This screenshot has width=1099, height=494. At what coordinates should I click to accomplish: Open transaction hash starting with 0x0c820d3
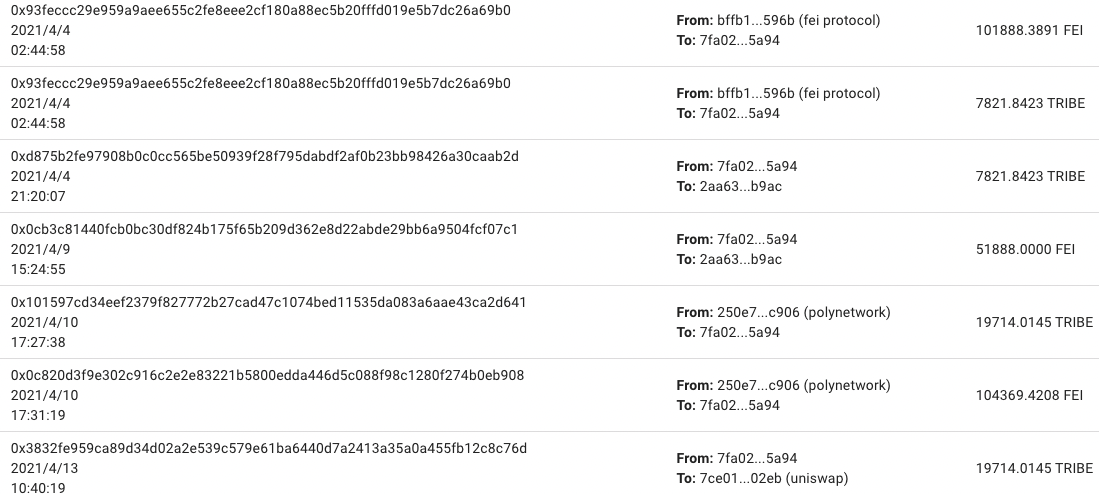pos(267,375)
